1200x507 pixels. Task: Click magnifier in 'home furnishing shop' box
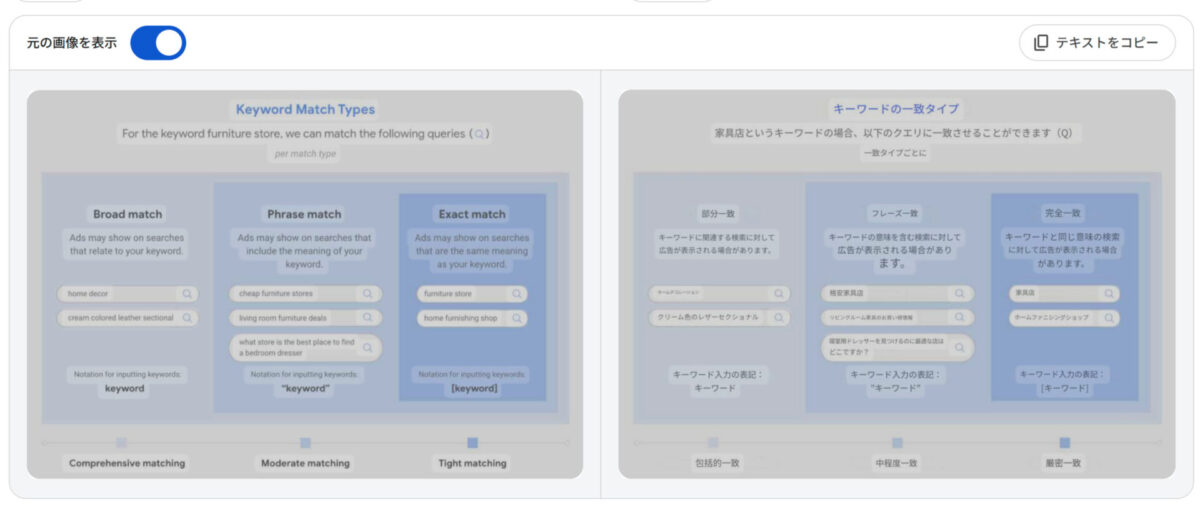tap(516, 318)
